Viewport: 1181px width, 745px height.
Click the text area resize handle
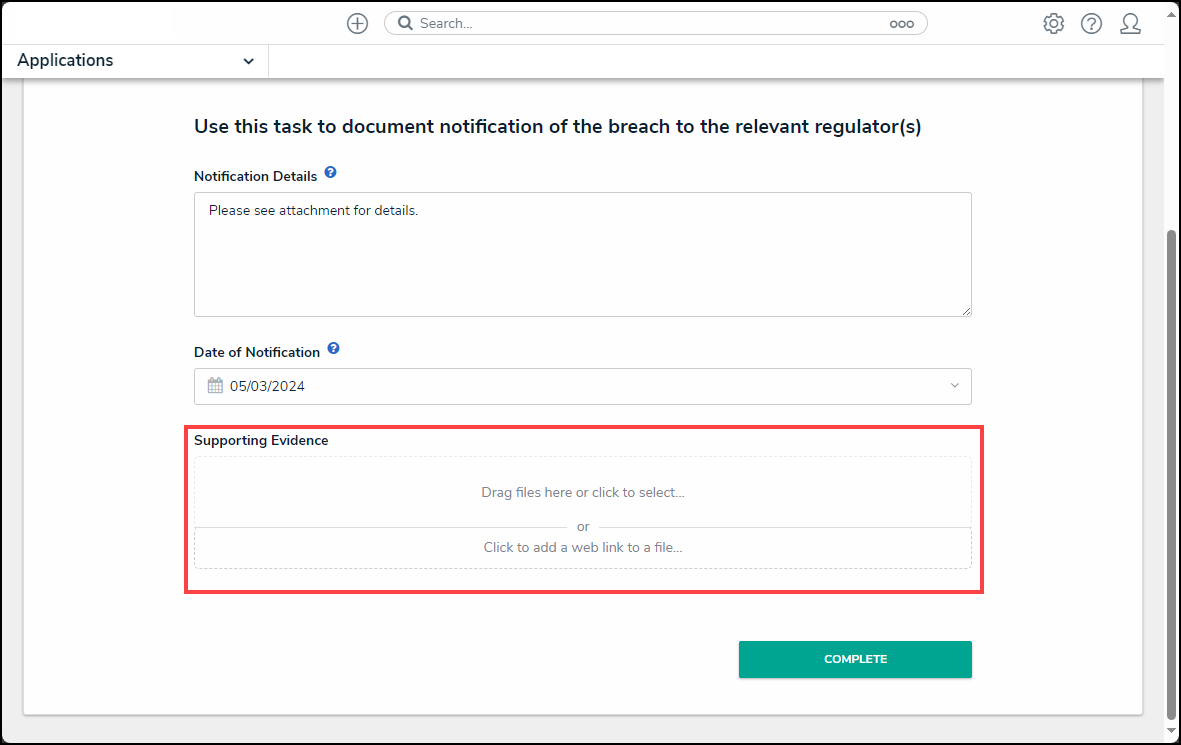(x=966, y=311)
